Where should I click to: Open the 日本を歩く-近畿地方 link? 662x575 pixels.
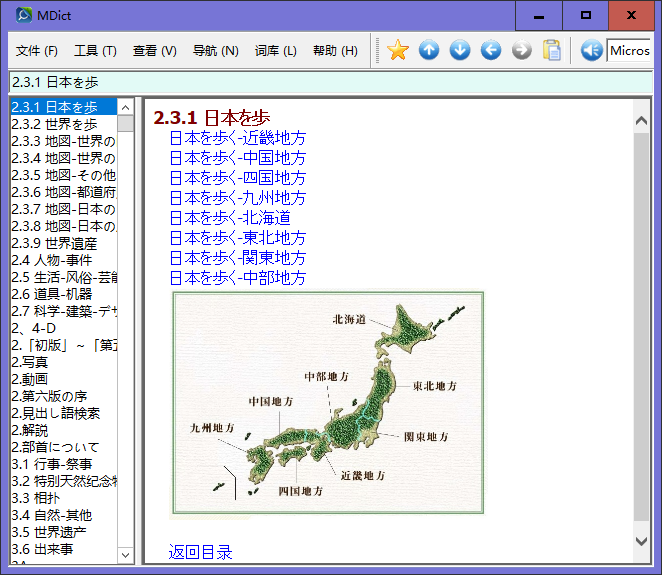237,138
